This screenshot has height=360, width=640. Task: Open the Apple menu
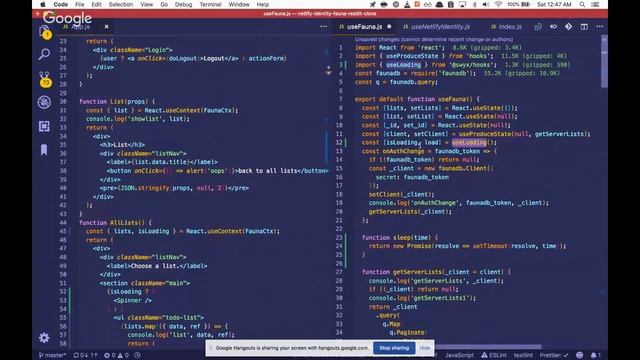click(x=43, y=4)
